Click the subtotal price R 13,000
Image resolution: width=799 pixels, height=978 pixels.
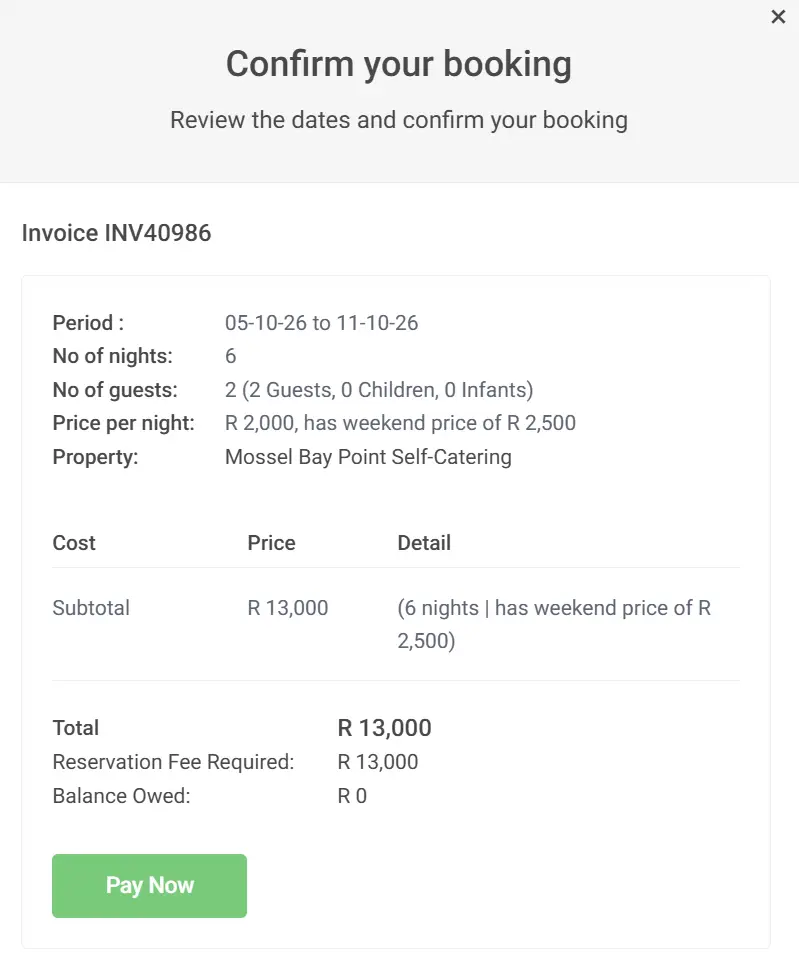click(288, 608)
